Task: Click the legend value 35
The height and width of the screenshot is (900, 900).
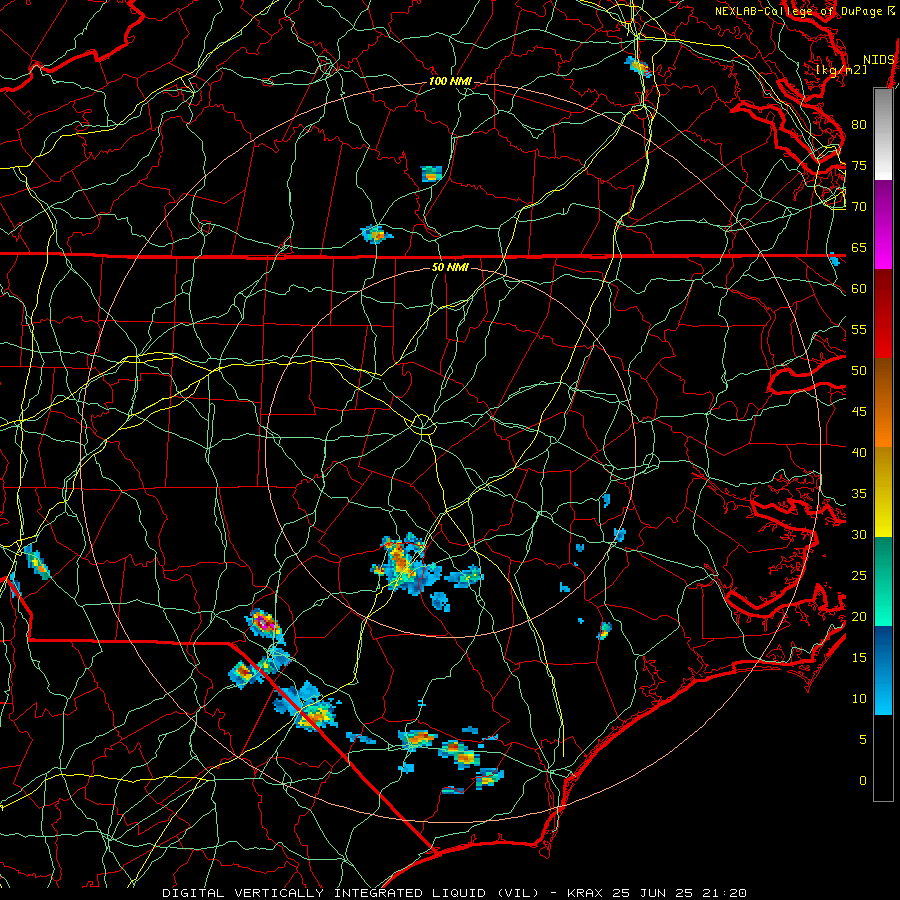Action: 859,494
